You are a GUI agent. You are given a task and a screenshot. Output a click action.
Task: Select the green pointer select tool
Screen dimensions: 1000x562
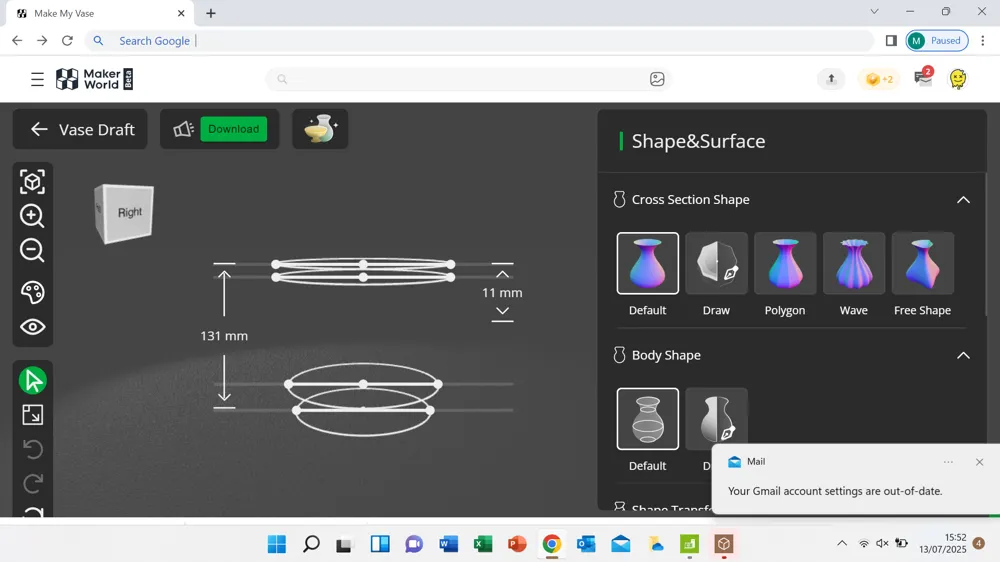pyautogui.click(x=33, y=381)
